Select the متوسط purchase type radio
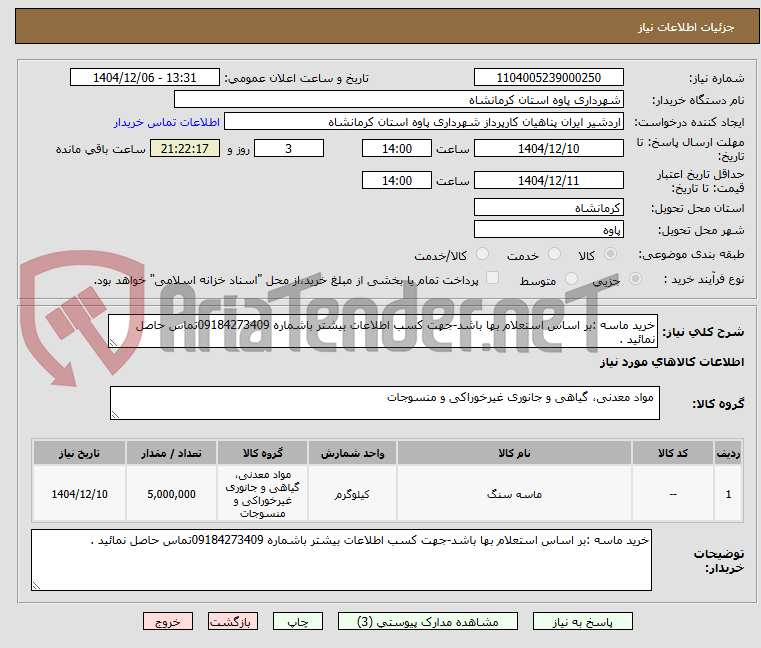The image size is (761, 648). click(572, 279)
